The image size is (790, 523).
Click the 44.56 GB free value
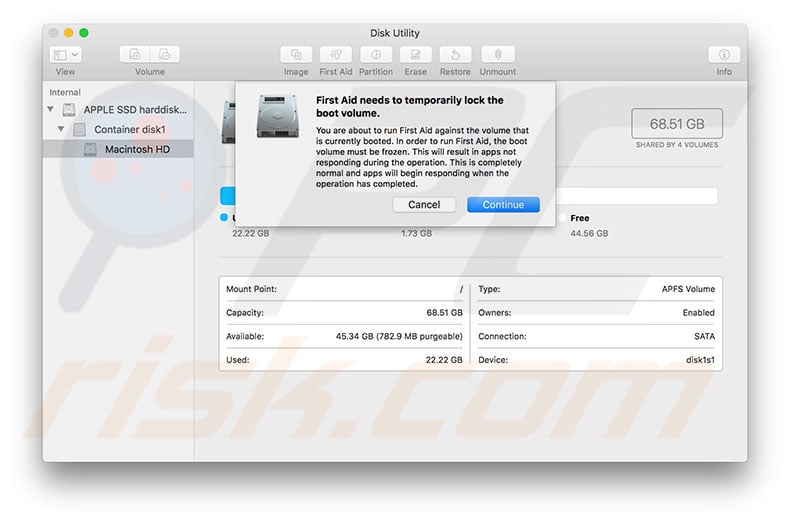(589, 233)
